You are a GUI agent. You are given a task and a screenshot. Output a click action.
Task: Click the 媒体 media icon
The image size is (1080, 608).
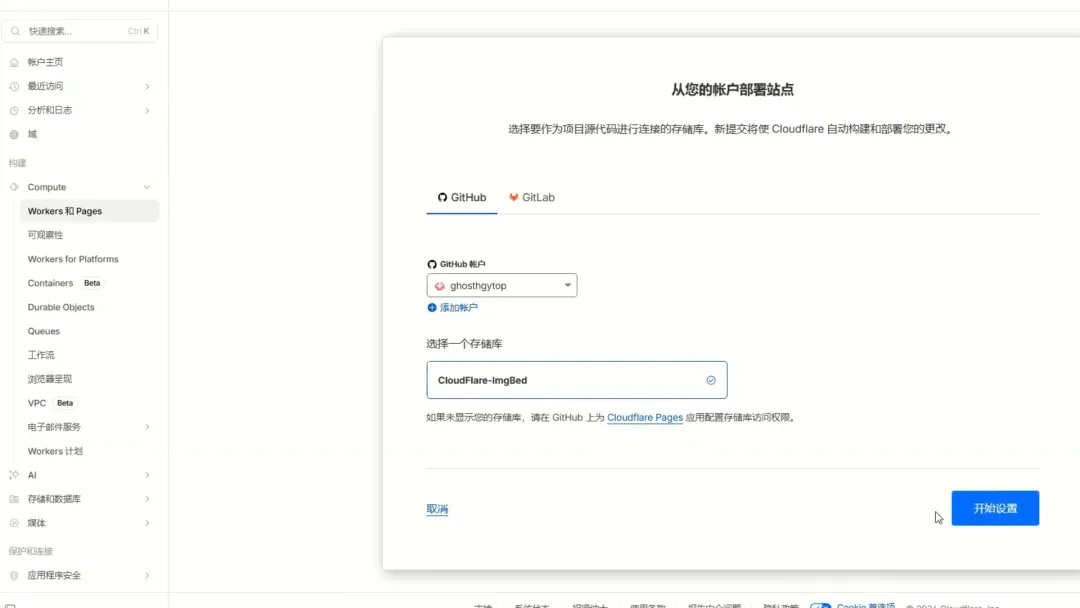(14, 523)
